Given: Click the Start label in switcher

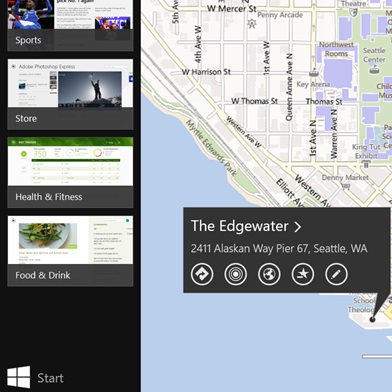Looking at the screenshot, I should pos(50,378).
